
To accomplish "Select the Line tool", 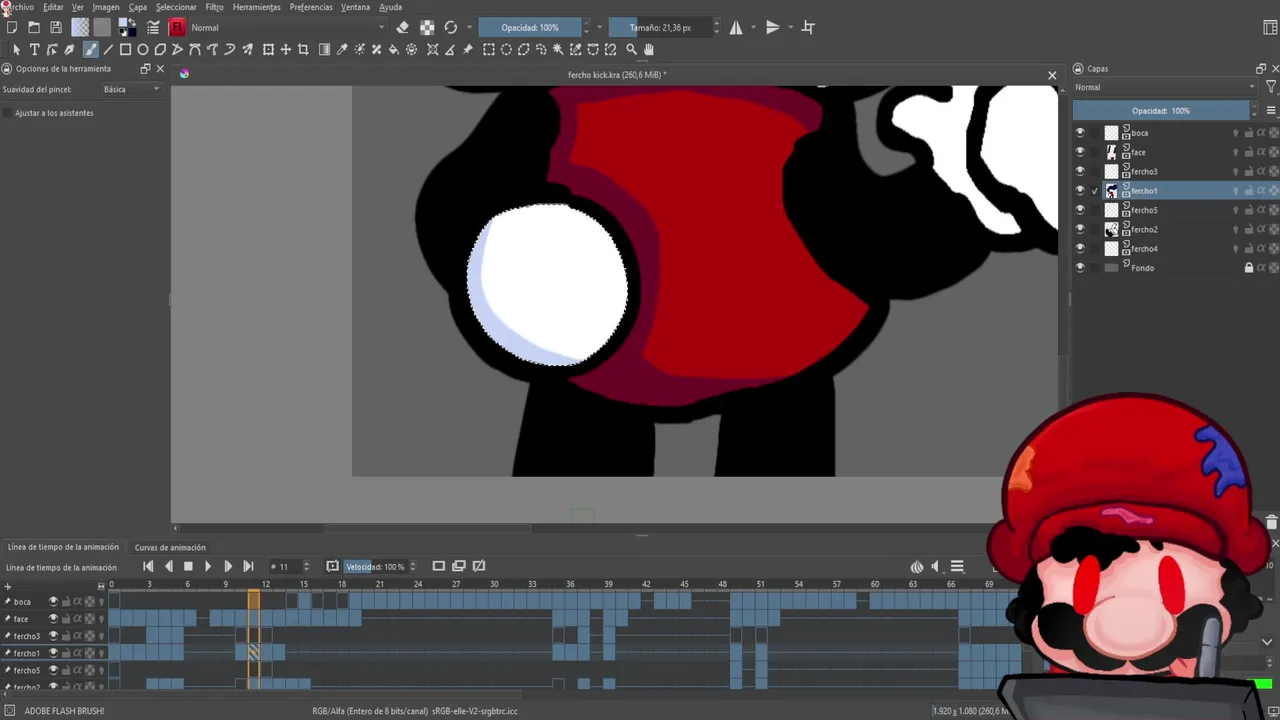I will click(x=108, y=49).
